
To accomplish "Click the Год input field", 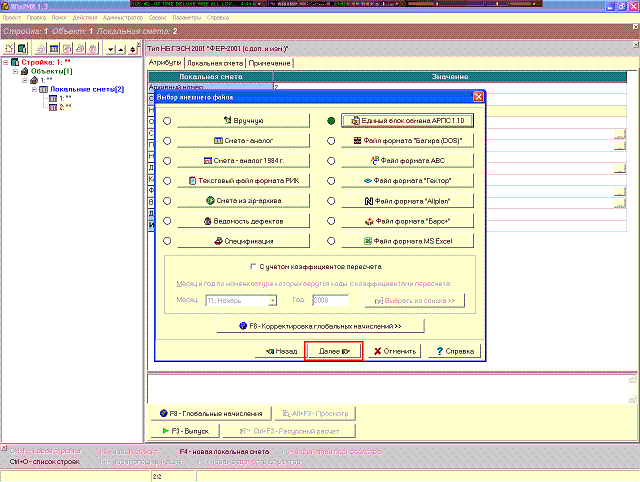I will click(x=330, y=300).
